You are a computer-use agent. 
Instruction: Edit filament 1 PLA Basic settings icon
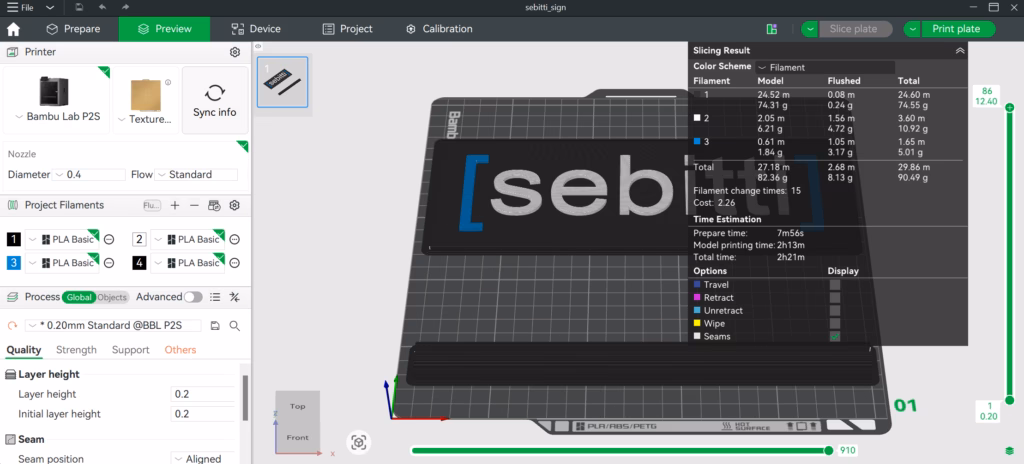[x=109, y=239]
